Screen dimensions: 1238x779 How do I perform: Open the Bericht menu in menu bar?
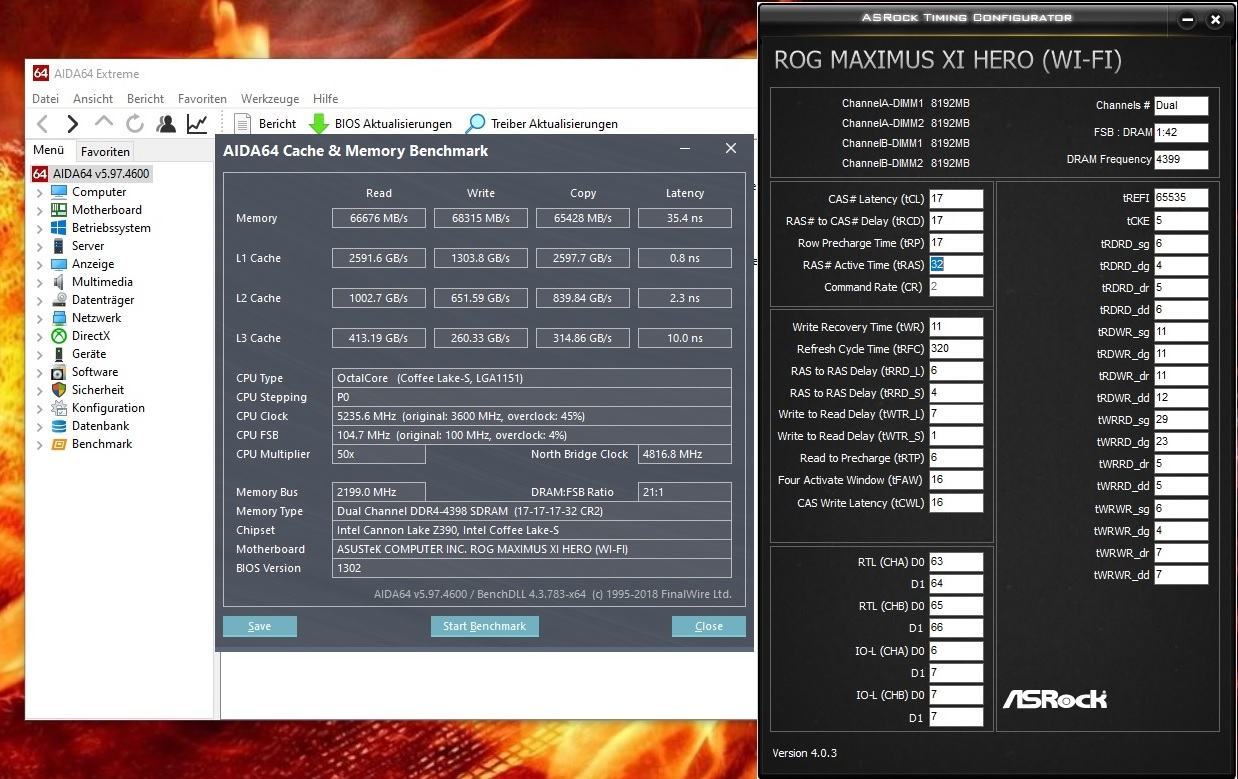[x=145, y=99]
